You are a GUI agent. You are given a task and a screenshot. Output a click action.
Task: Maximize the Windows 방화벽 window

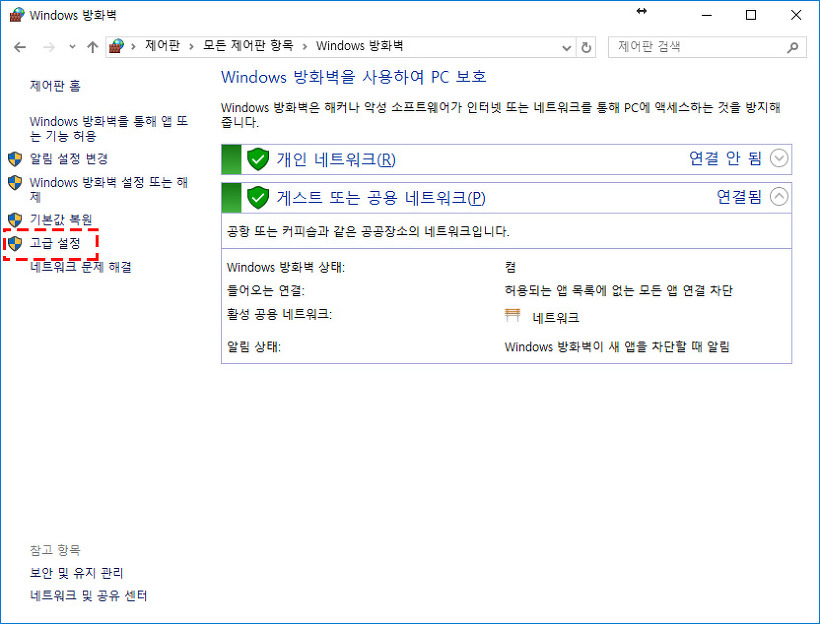click(x=750, y=15)
